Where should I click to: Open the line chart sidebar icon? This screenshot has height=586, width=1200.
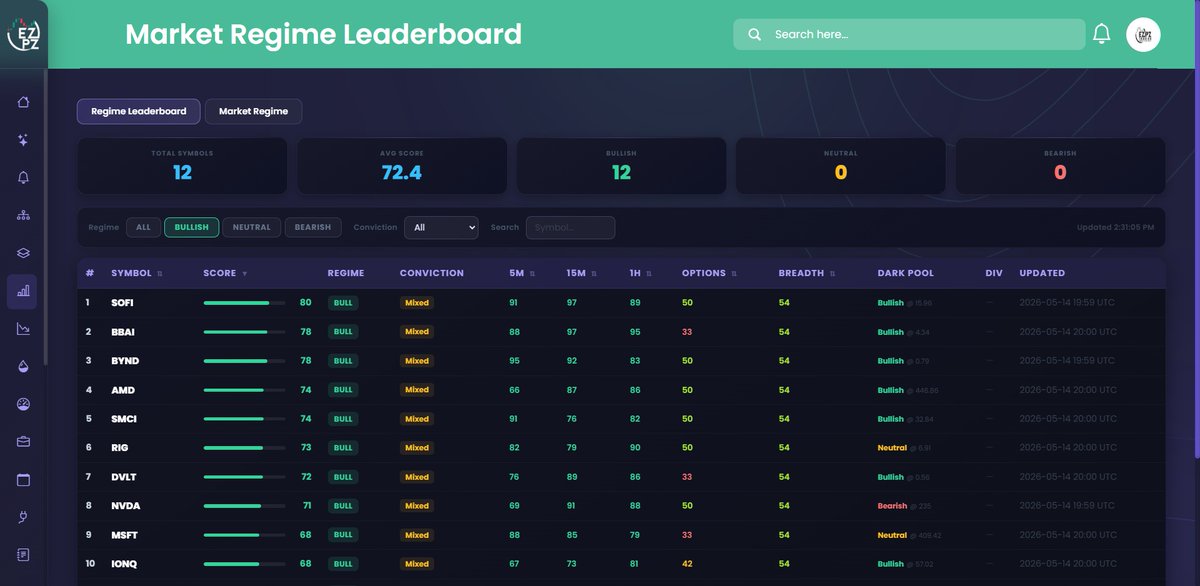tap(23, 328)
